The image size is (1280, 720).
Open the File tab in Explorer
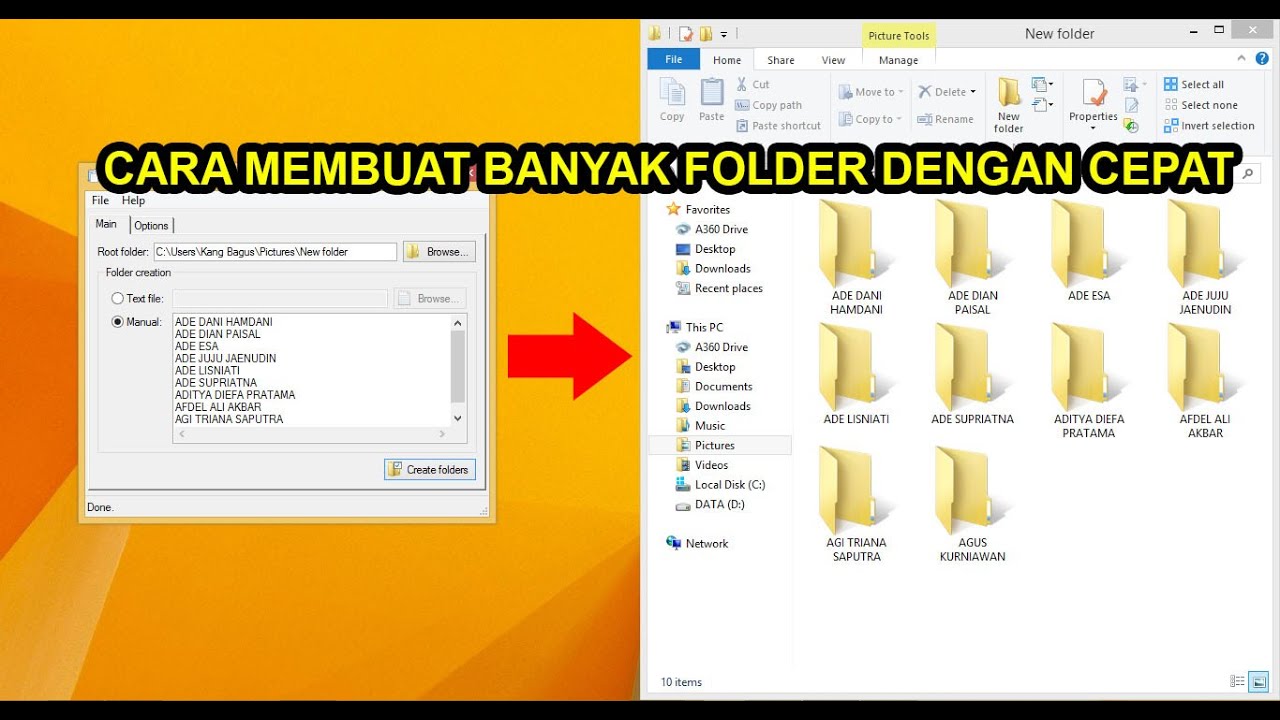click(674, 59)
